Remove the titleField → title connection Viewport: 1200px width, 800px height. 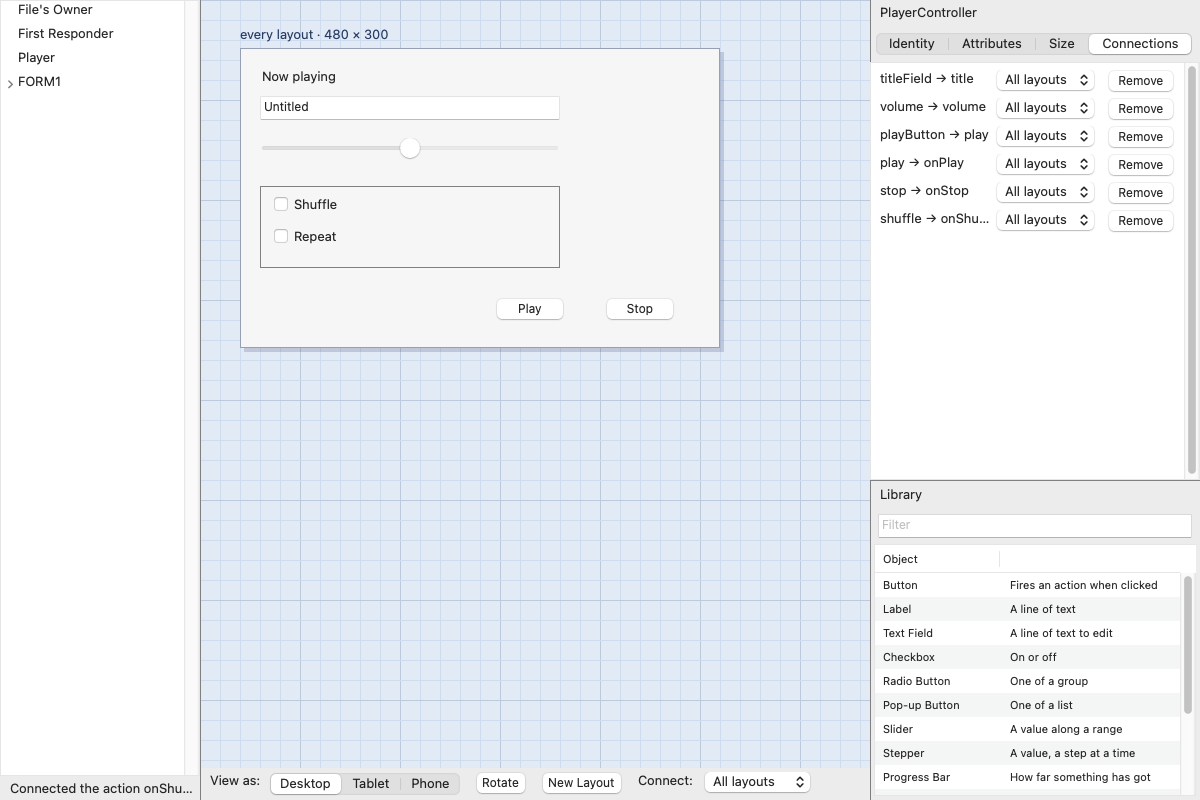click(1140, 81)
